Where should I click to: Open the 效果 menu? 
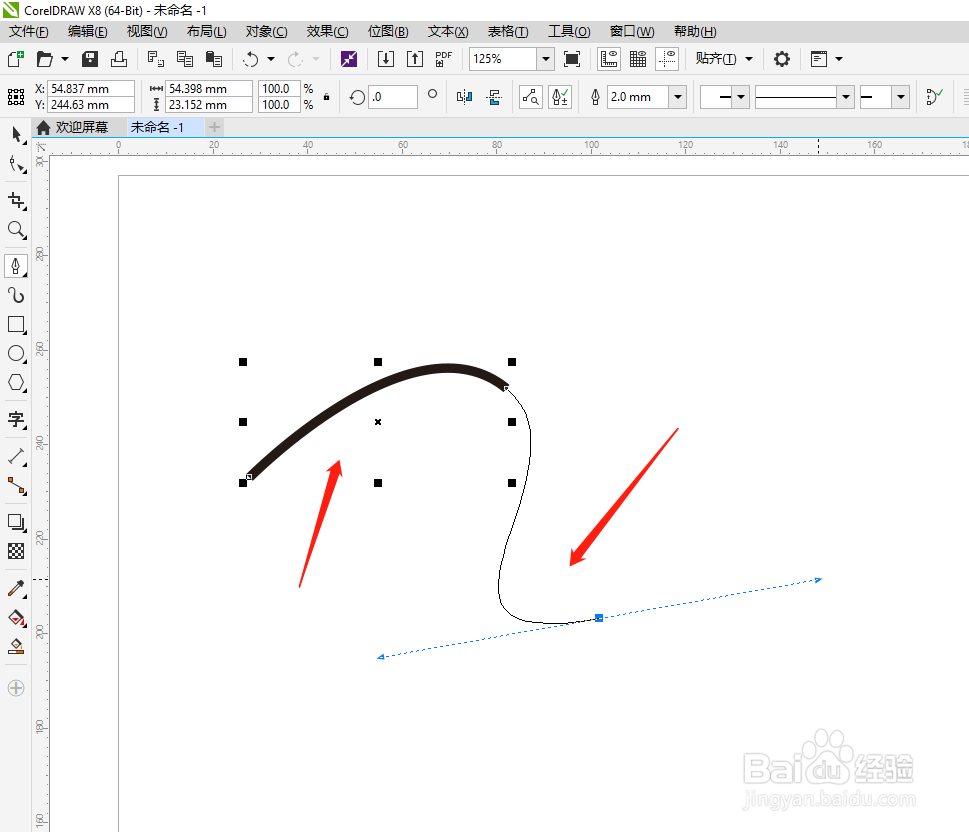pos(328,32)
